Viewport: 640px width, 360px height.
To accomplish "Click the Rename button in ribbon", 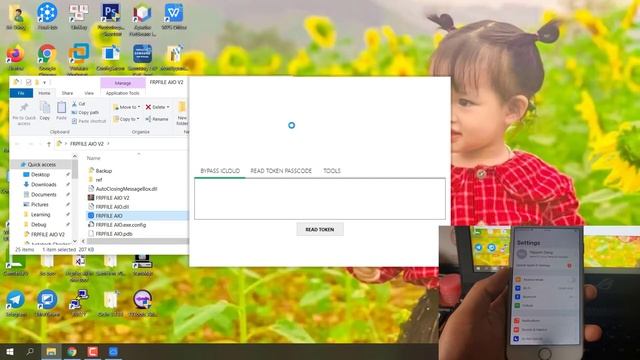I will pyautogui.click(x=157, y=119).
